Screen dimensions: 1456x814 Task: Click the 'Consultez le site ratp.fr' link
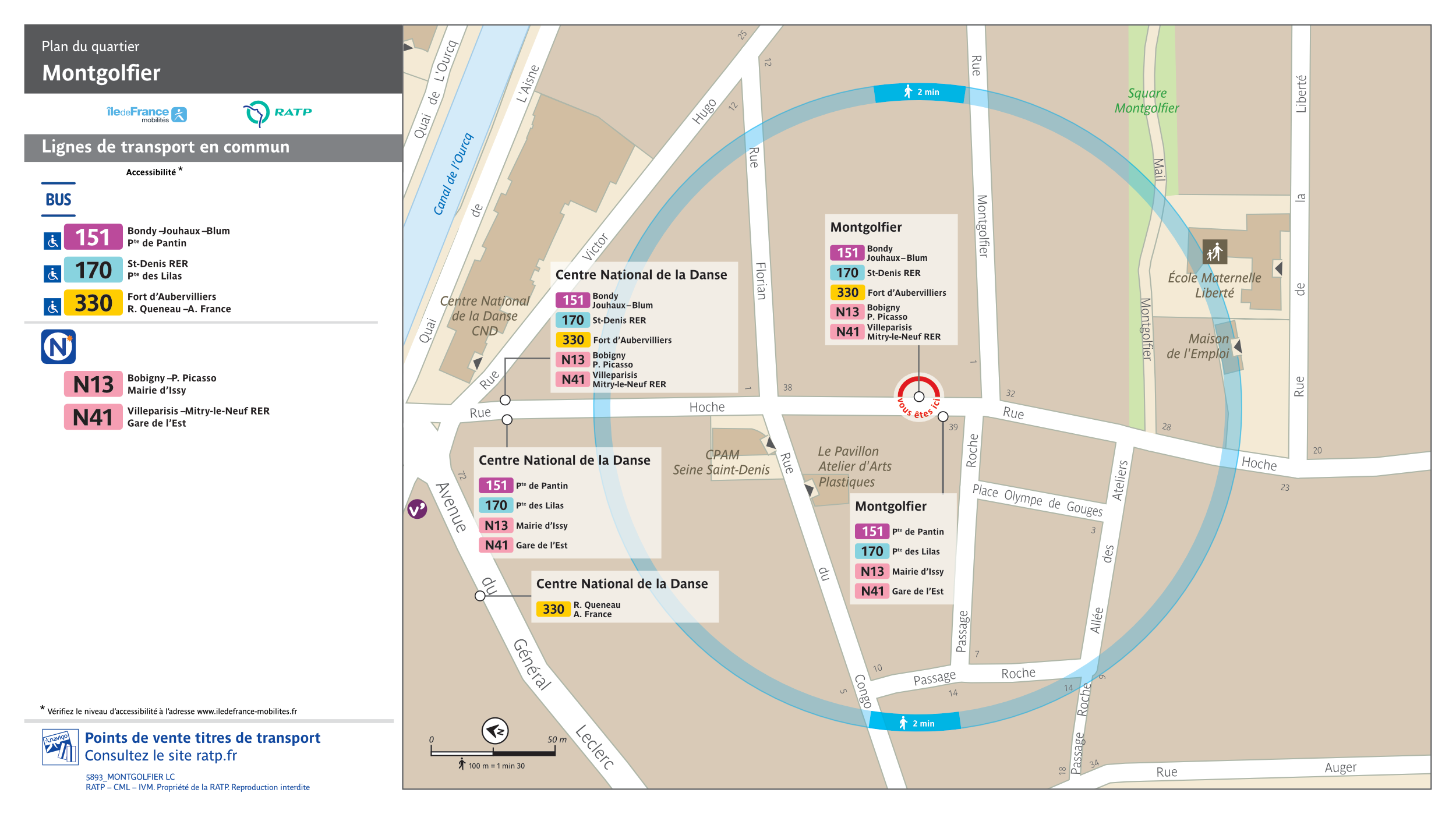click(x=161, y=755)
